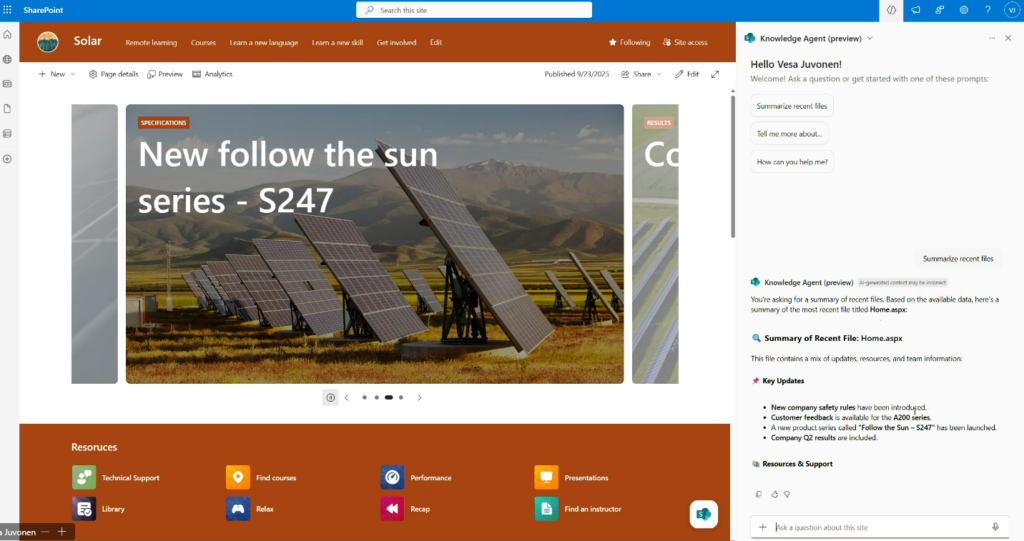Image resolution: width=1024 pixels, height=541 pixels.
Task: Go to next carousel slide
Action: 419,397
